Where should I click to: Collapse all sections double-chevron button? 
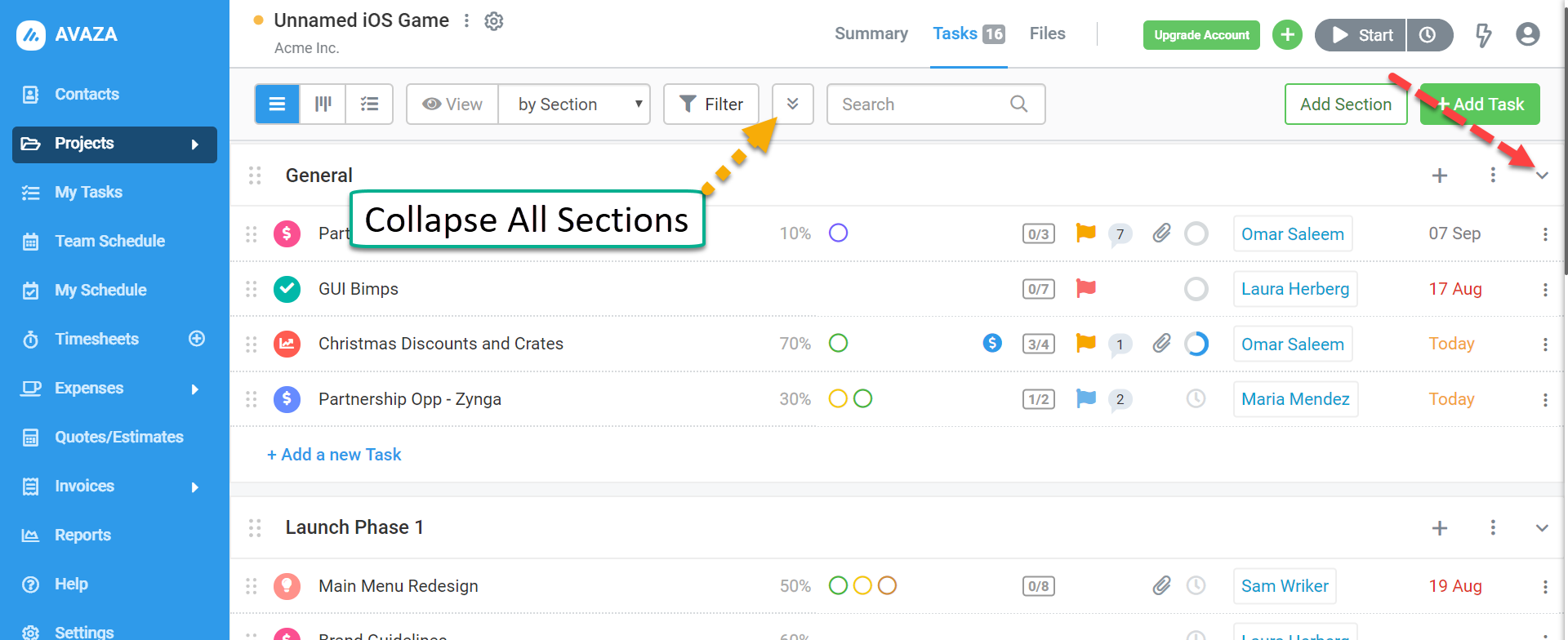click(x=793, y=104)
